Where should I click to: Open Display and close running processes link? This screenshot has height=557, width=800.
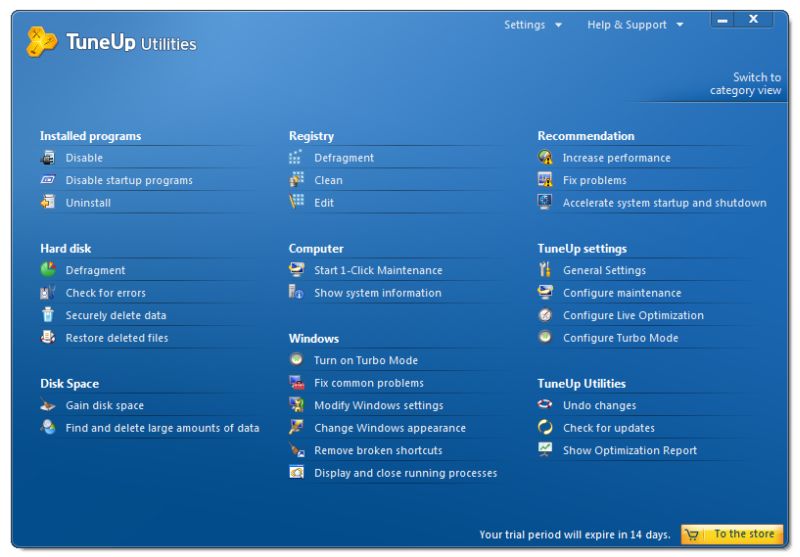405,473
